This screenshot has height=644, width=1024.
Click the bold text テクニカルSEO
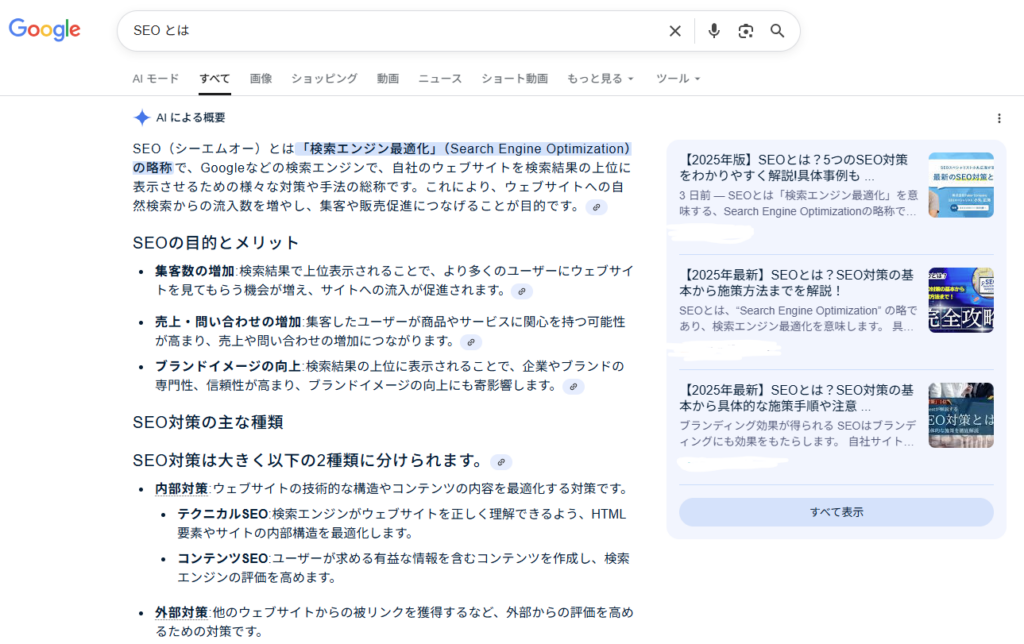click(x=223, y=514)
